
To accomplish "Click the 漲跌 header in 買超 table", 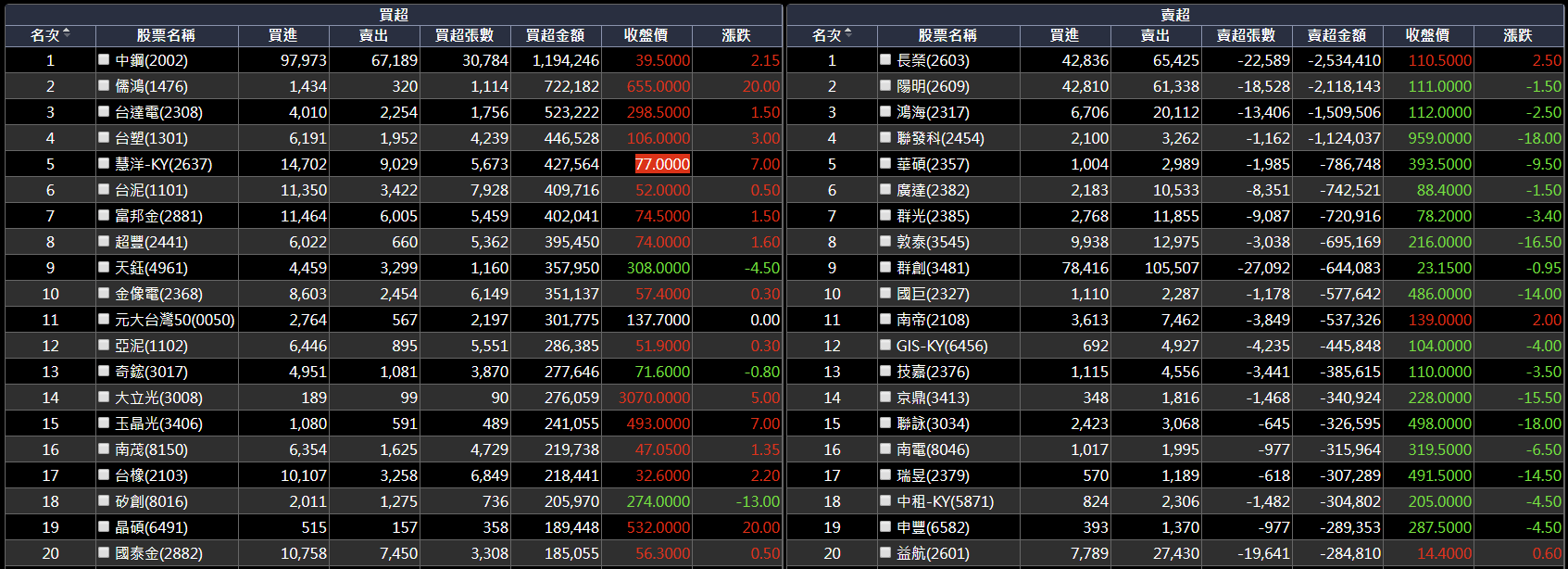I will 736,35.
